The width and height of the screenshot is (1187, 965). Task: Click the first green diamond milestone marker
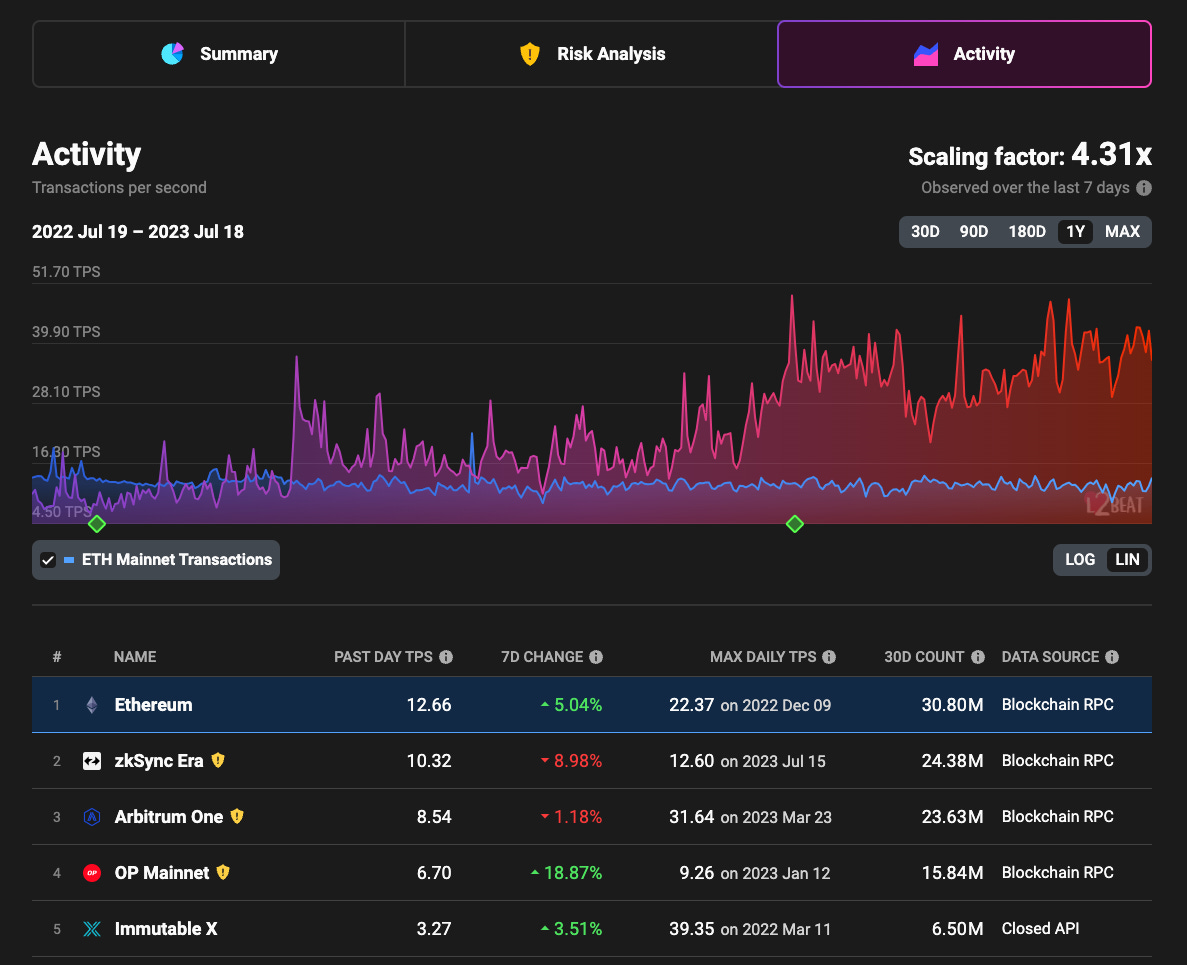pyautogui.click(x=97, y=524)
